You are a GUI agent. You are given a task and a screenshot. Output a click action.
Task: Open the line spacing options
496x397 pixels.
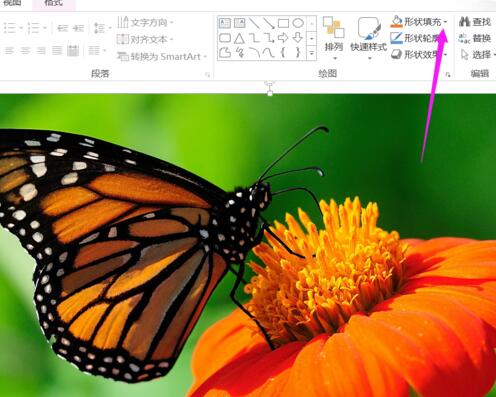tap(102, 28)
